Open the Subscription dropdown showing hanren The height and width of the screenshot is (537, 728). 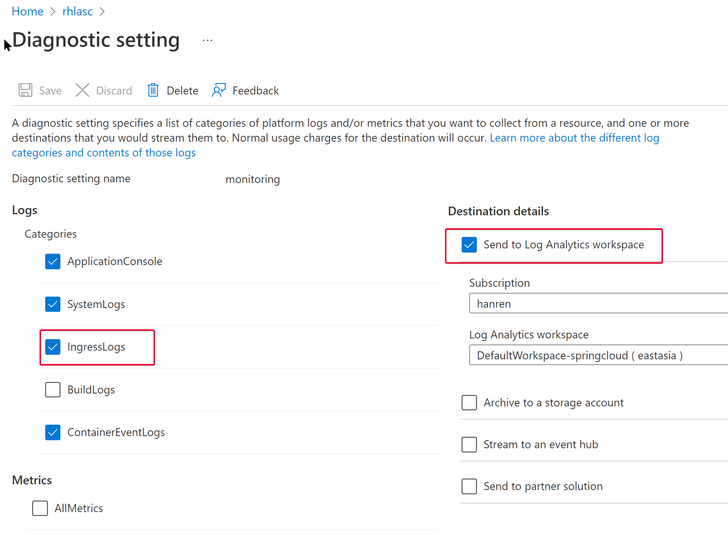(x=598, y=304)
